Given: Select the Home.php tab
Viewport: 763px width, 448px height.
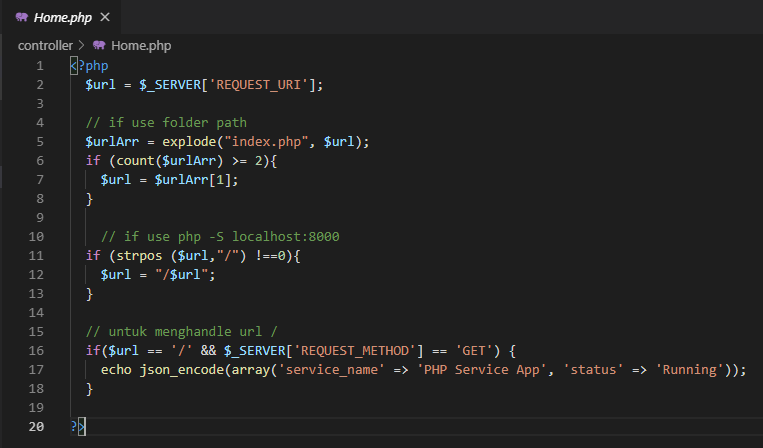Looking at the screenshot, I should pyautogui.click(x=60, y=17).
